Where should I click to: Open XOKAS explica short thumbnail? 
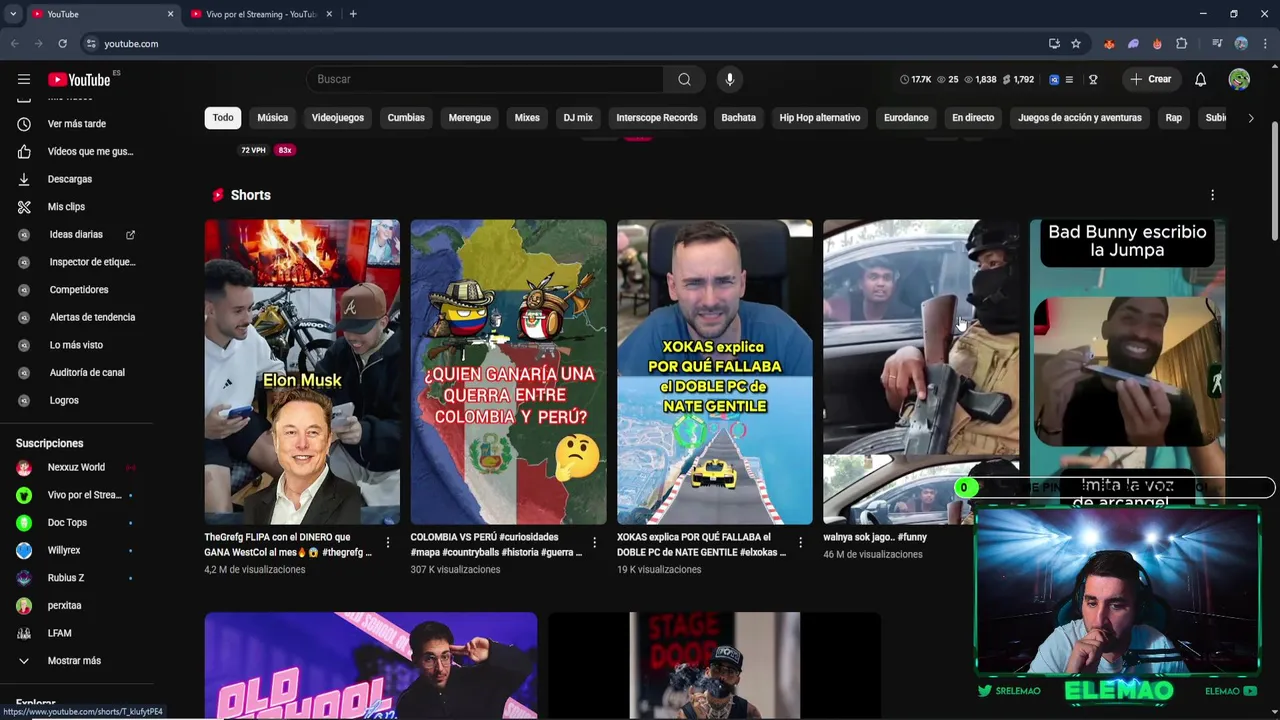click(x=715, y=372)
